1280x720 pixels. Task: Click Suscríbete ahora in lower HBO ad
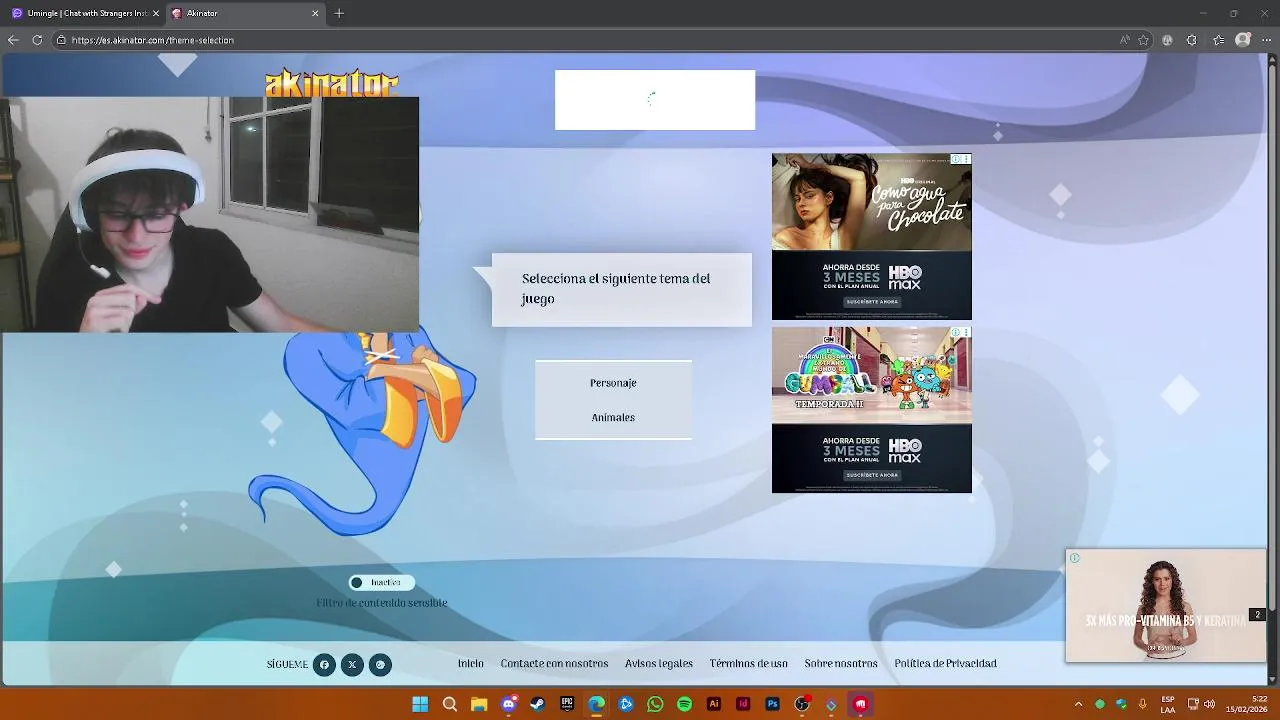click(x=872, y=475)
